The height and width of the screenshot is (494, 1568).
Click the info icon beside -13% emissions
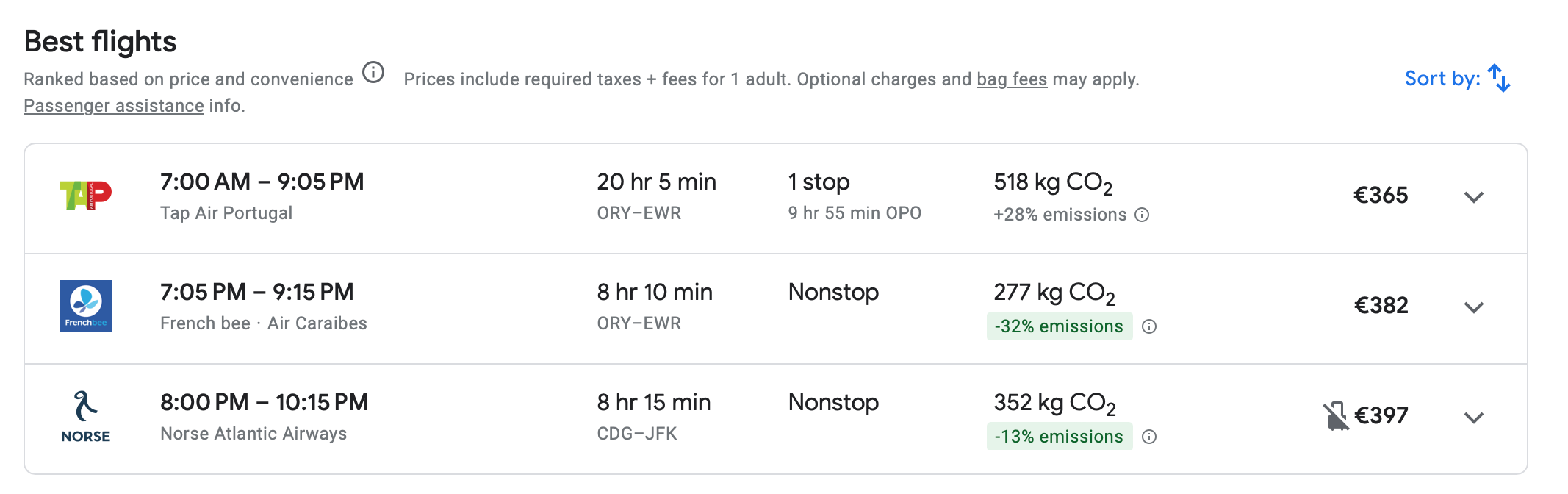pyautogui.click(x=1149, y=437)
